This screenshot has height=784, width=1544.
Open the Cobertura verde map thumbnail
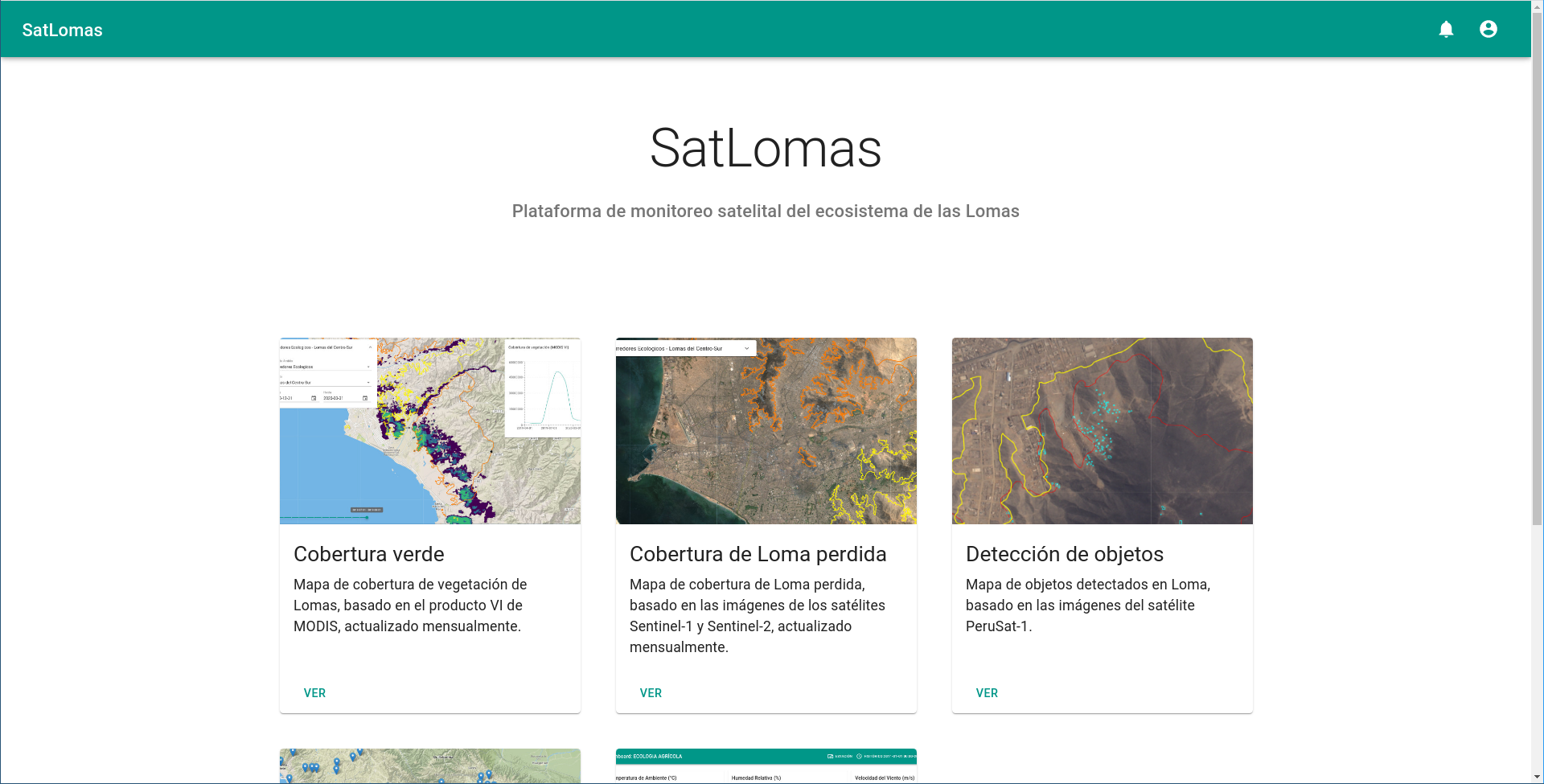tap(430, 431)
